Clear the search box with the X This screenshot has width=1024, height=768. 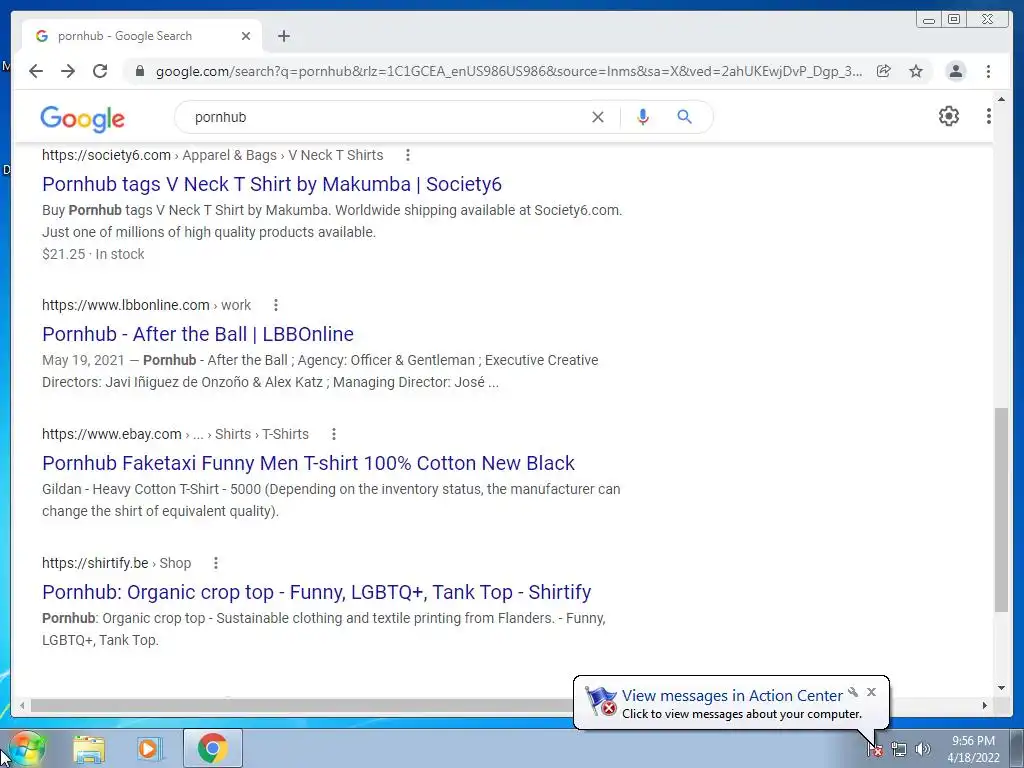[x=598, y=117]
